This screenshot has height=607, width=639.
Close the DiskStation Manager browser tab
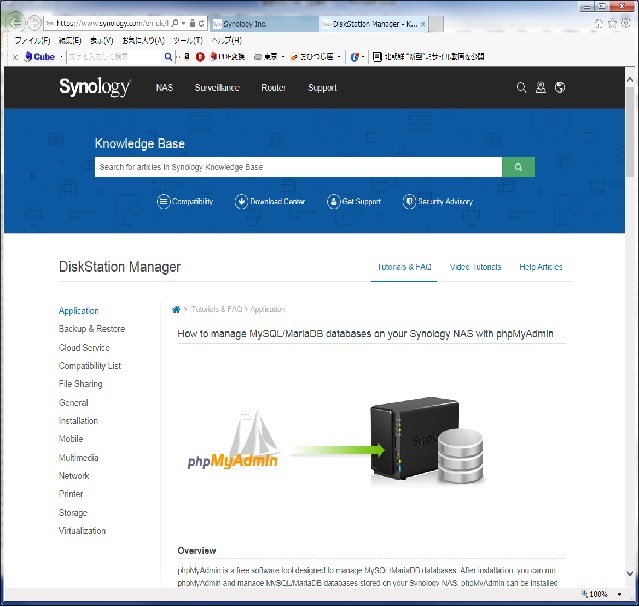(x=423, y=24)
